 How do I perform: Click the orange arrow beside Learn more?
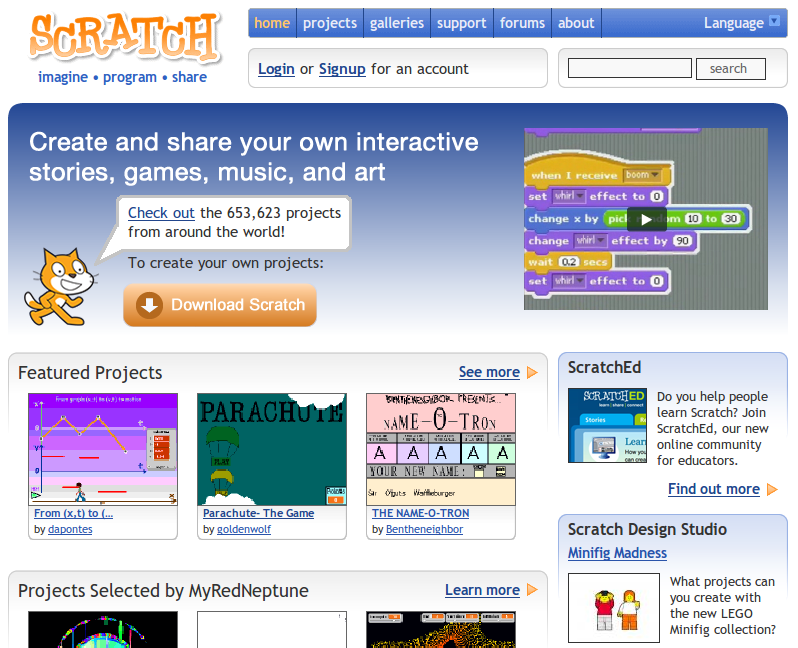pyautogui.click(x=532, y=590)
